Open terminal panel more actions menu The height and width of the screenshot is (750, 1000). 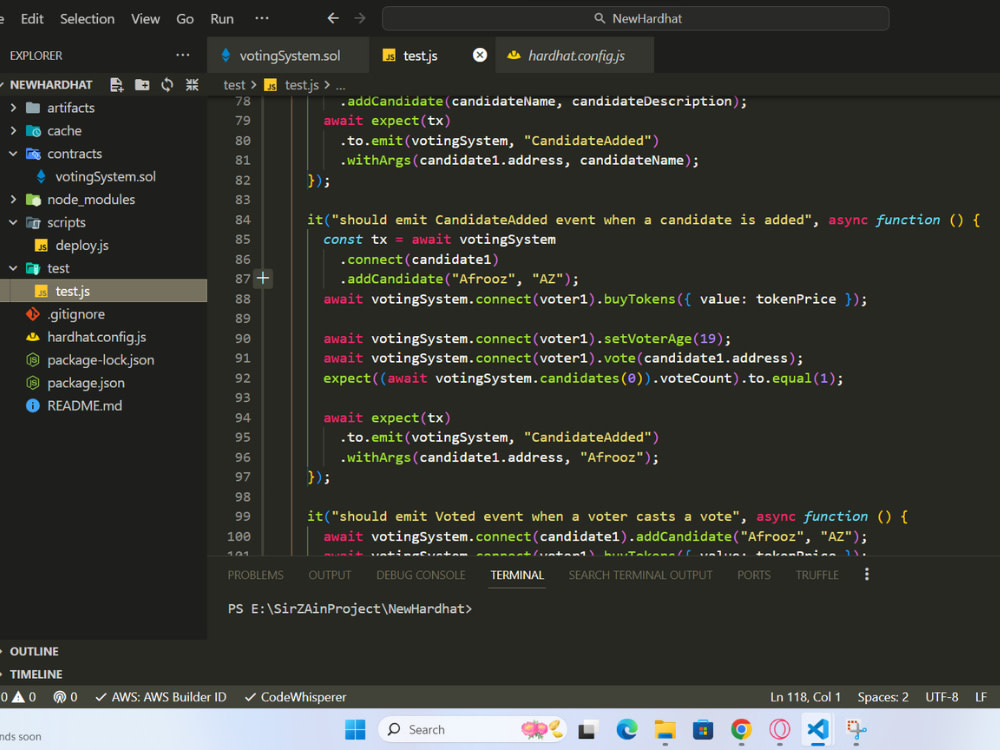click(x=866, y=574)
